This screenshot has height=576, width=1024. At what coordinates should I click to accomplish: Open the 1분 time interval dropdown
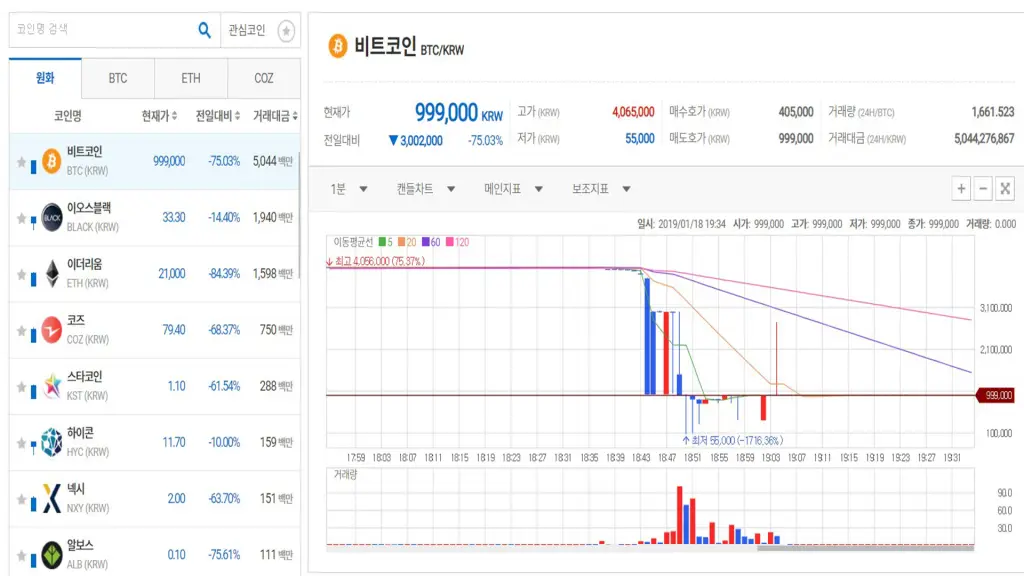349,189
